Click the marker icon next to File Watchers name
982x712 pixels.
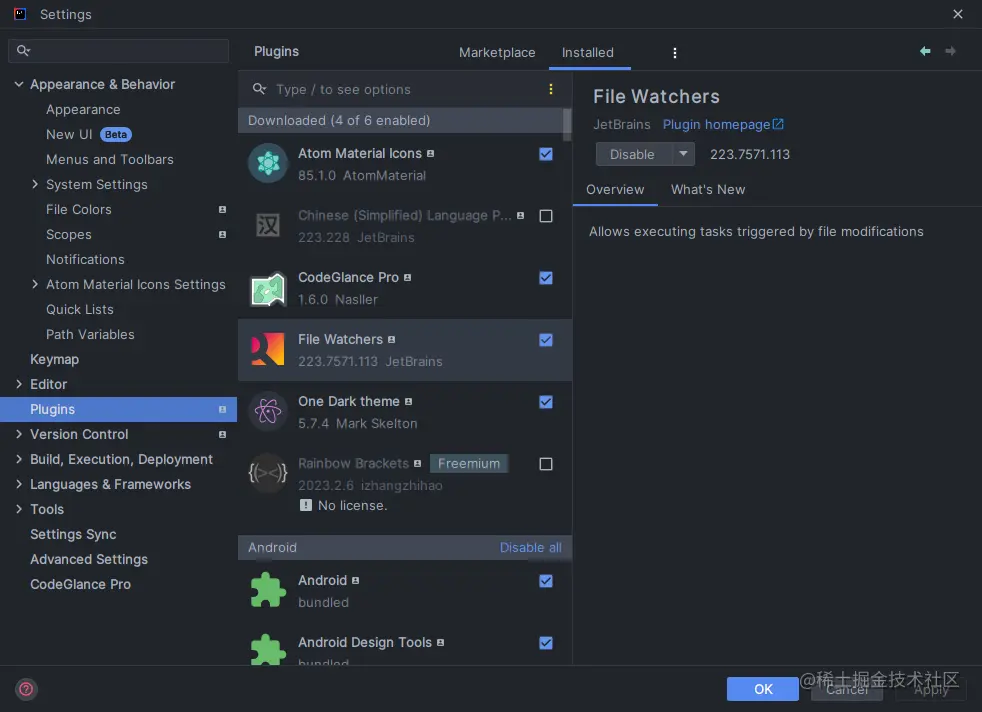click(391, 339)
